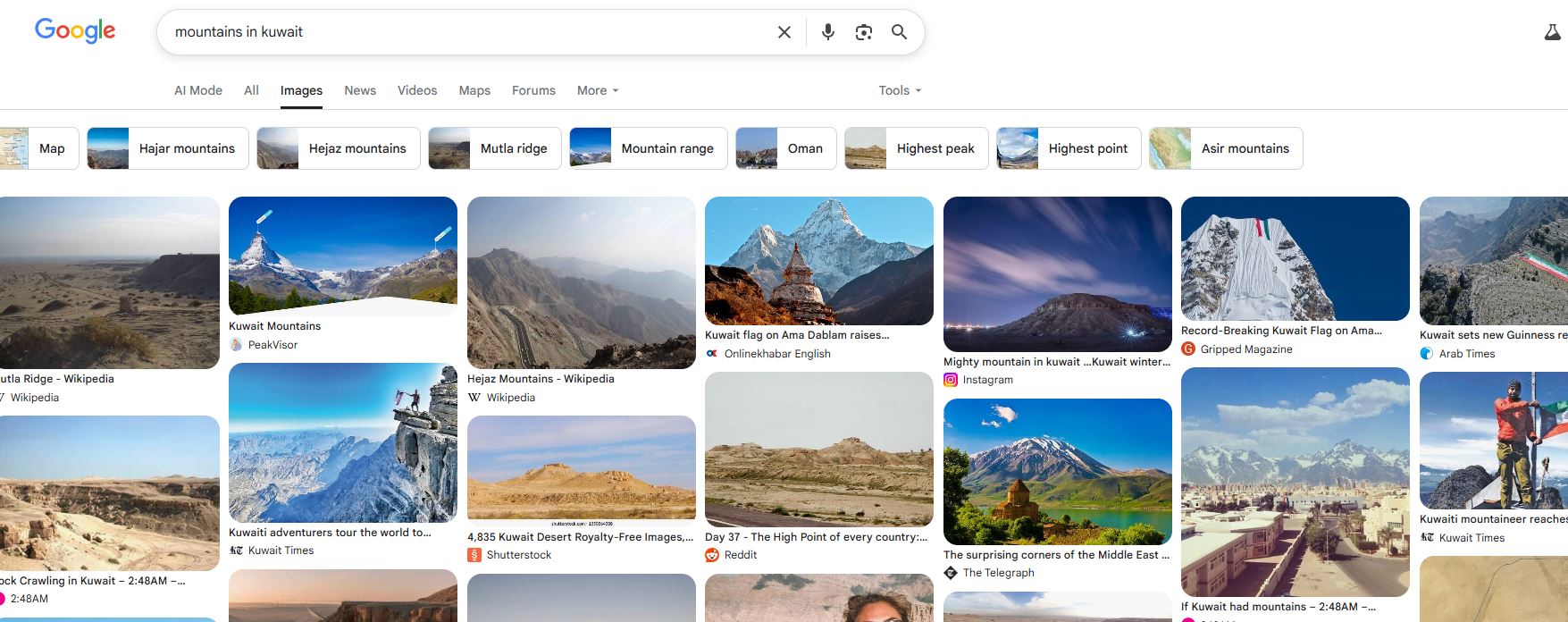
Task: Click the magnifying glass search icon
Action: click(900, 32)
